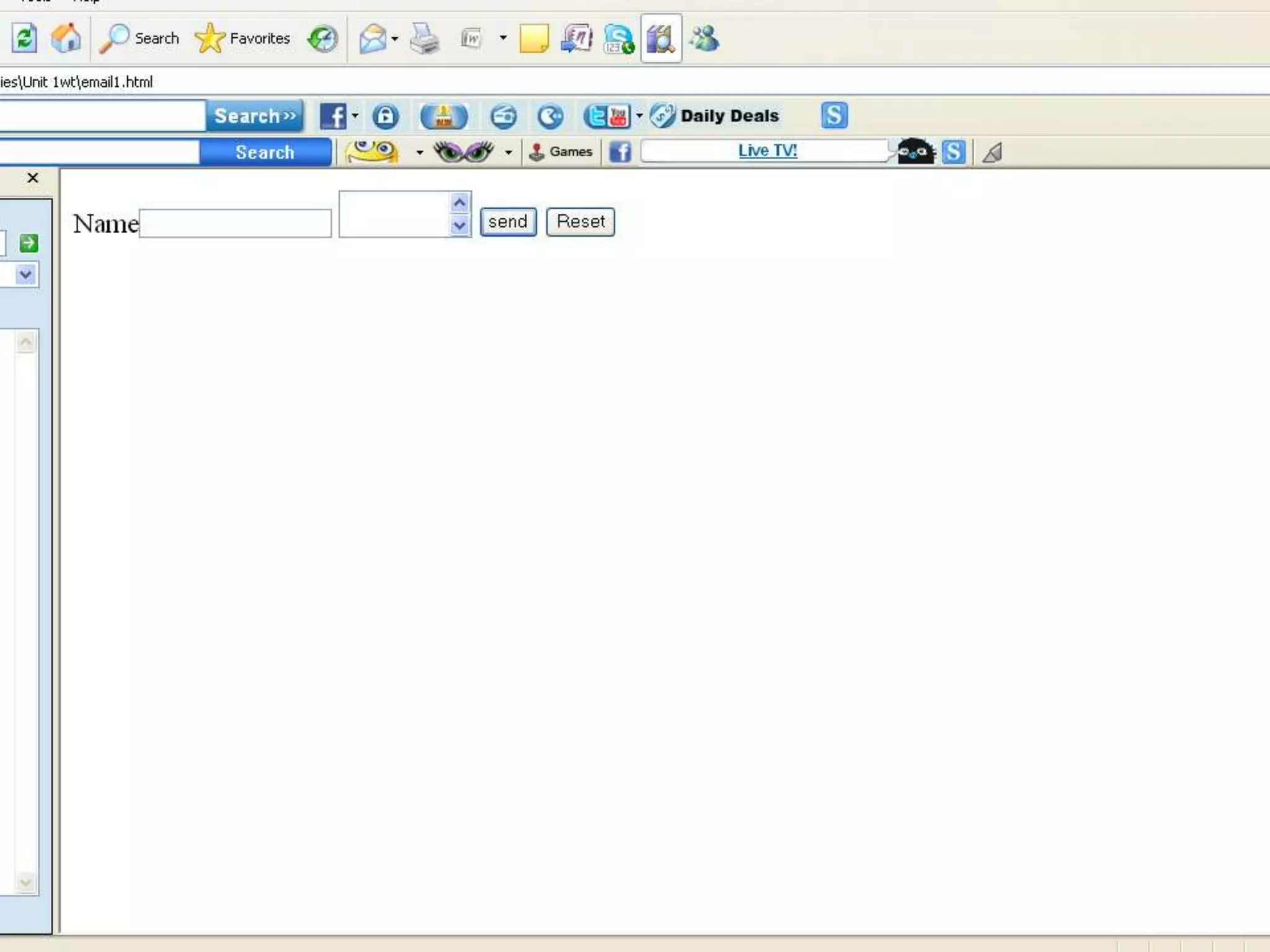The height and width of the screenshot is (952, 1270).
Task: Open the History clock icon
Action: coord(322,39)
